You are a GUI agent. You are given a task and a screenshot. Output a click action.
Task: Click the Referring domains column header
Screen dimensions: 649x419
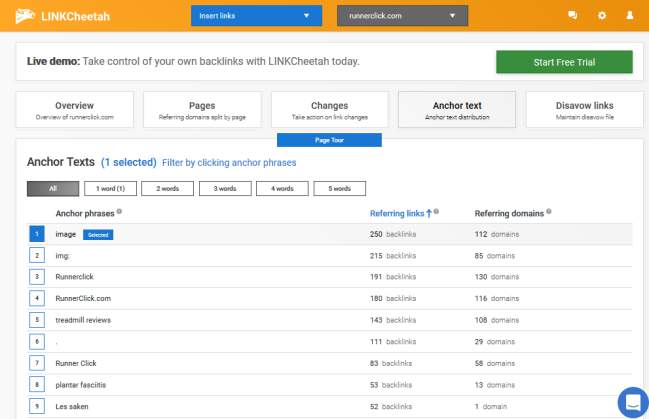pyautogui.click(x=509, y=213)
